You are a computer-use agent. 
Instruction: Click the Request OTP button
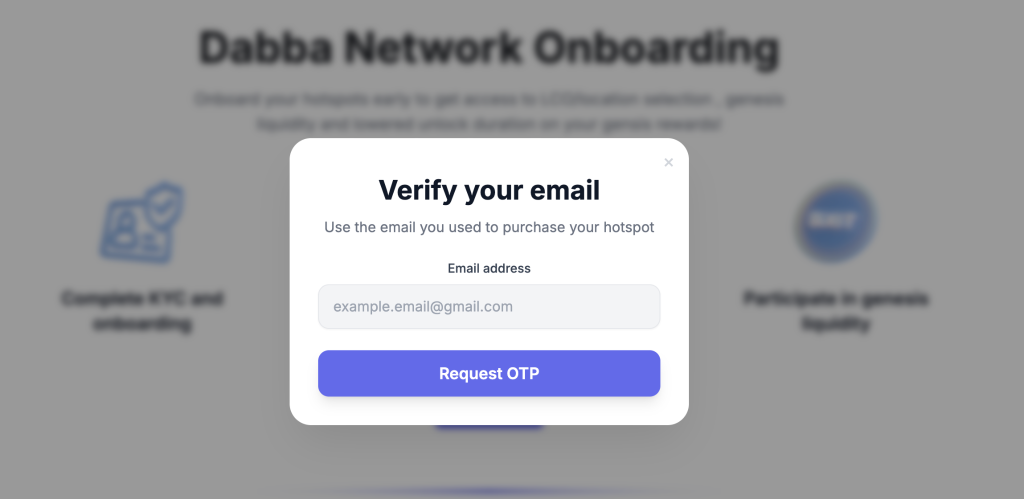tap(488, 373)
